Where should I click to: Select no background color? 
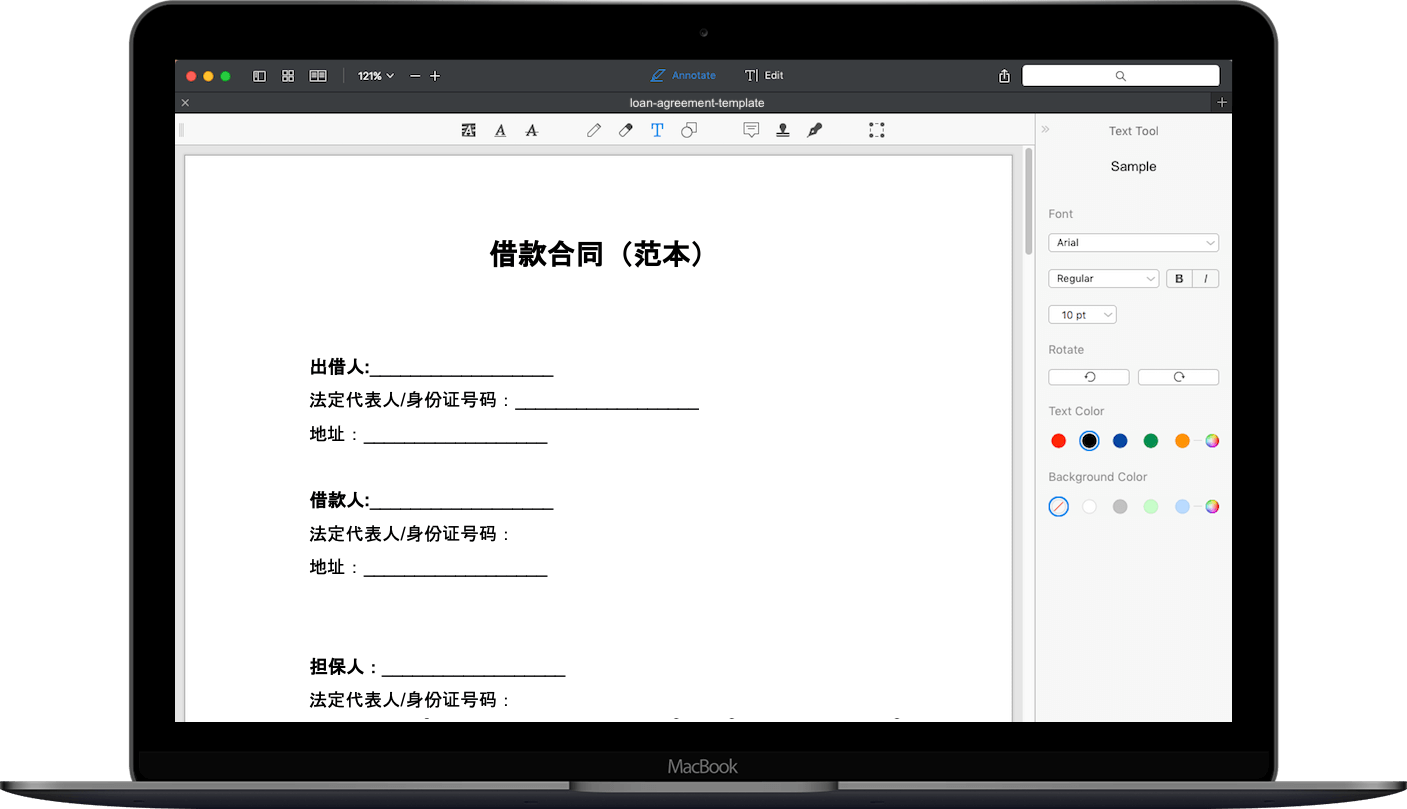point(1059,507)
